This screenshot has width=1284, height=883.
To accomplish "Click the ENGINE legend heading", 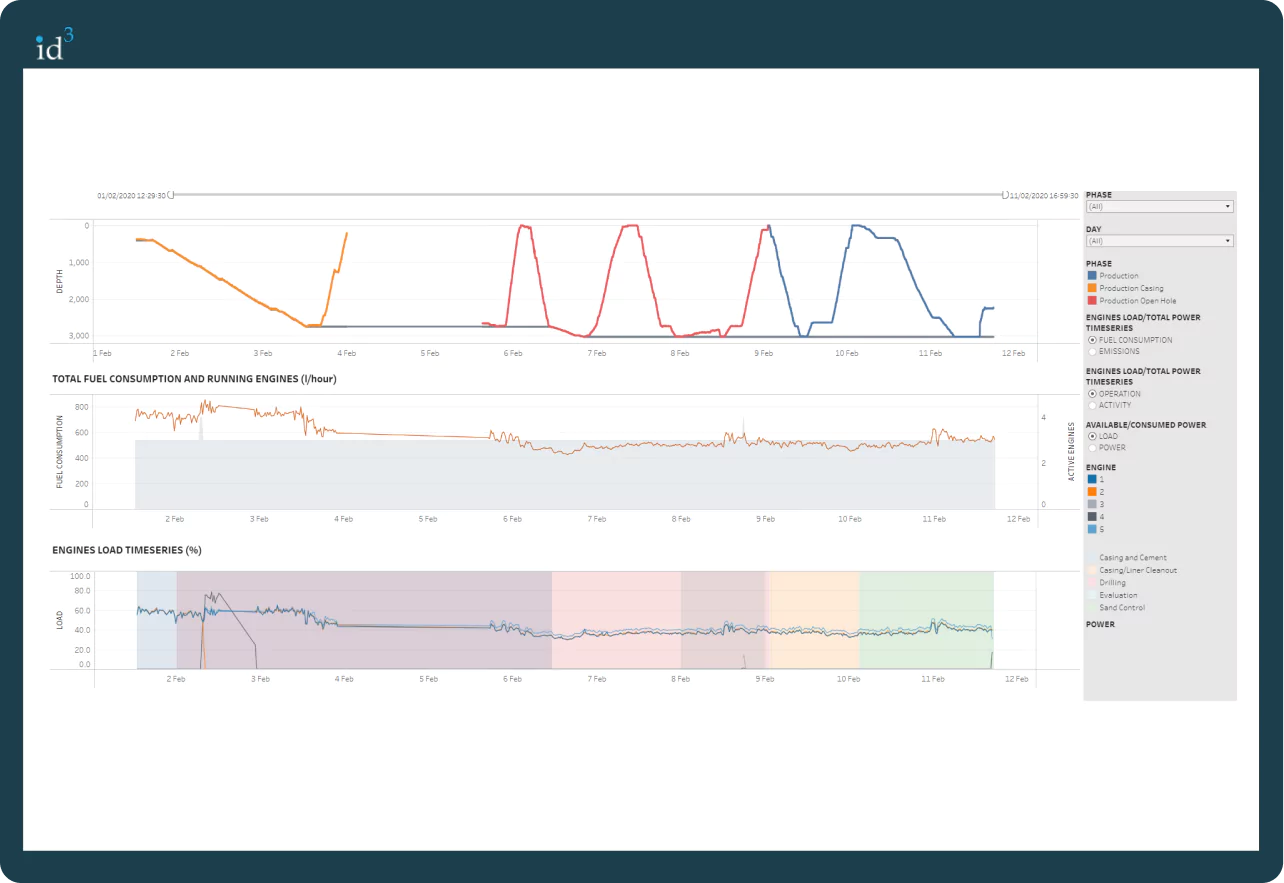I will (x=1101, y=467).
